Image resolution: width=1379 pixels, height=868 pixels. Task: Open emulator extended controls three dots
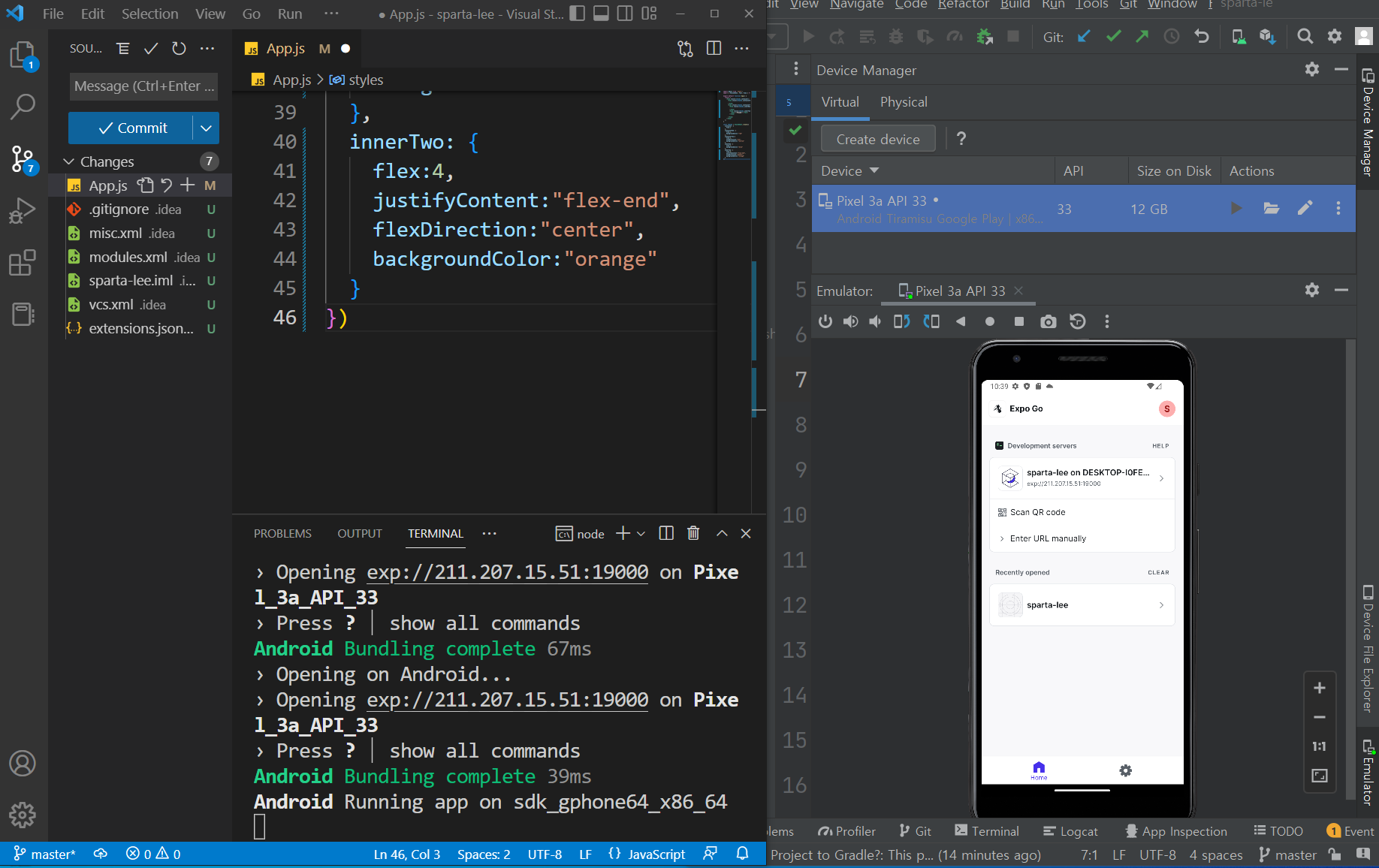click(1106, 322)
